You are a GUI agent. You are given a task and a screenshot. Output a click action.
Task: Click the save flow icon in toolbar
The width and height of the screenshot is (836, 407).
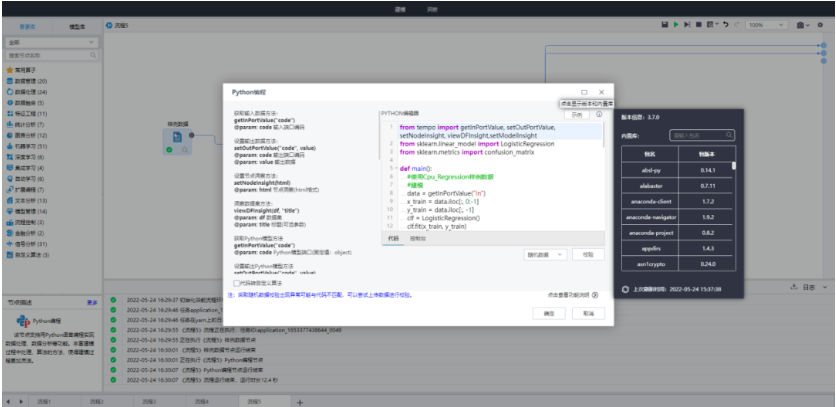point(664,23)
